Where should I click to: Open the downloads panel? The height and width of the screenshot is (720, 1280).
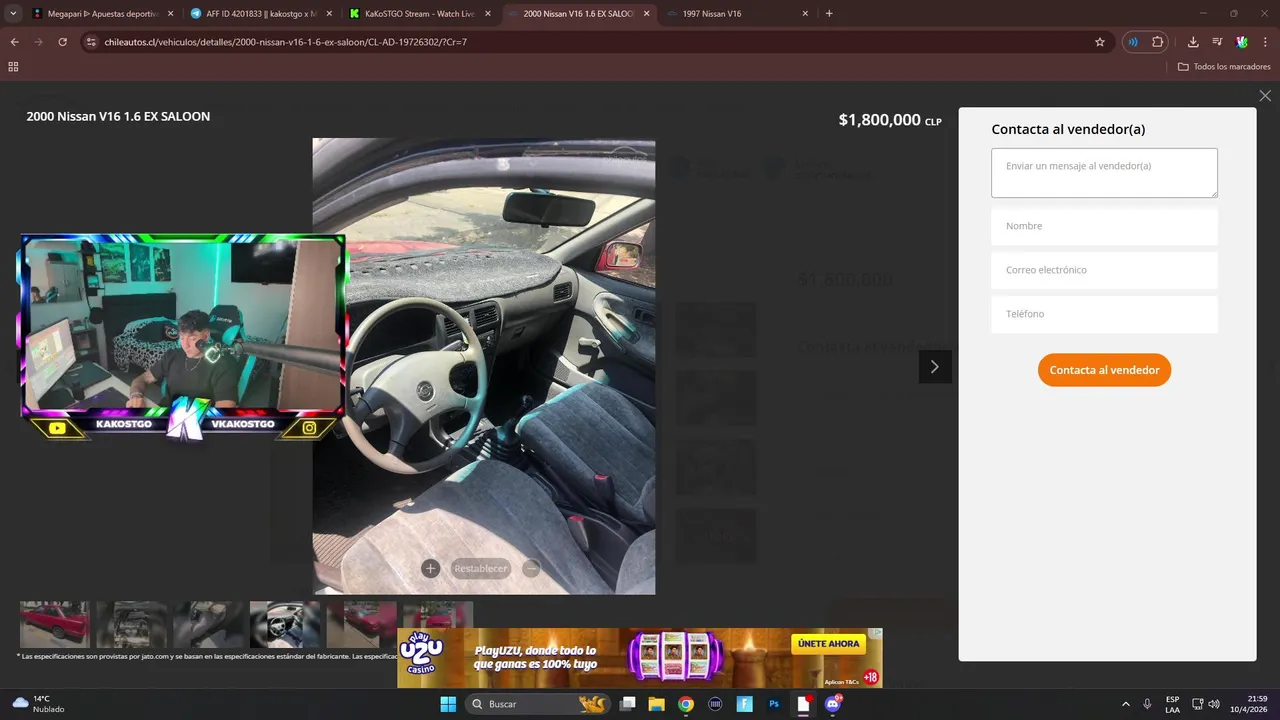1193,42
